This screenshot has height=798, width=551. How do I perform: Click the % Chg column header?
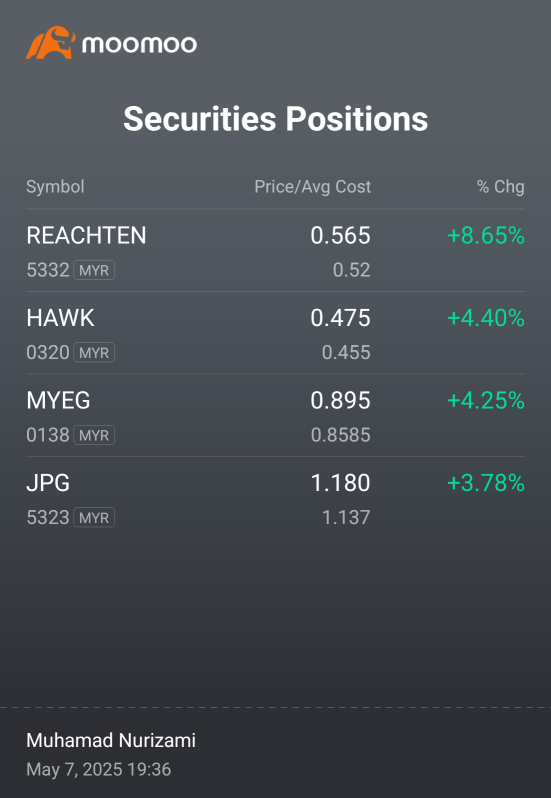click(501, 187)
